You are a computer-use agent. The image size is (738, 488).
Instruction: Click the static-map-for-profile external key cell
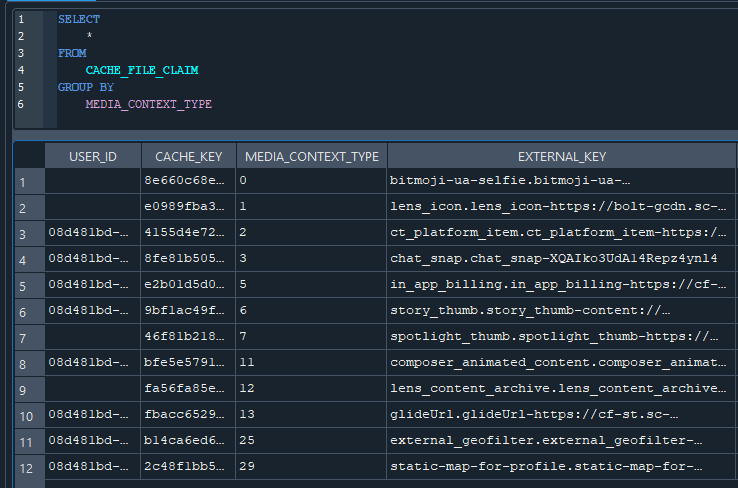pyautogui.click(x=561, y=466)
